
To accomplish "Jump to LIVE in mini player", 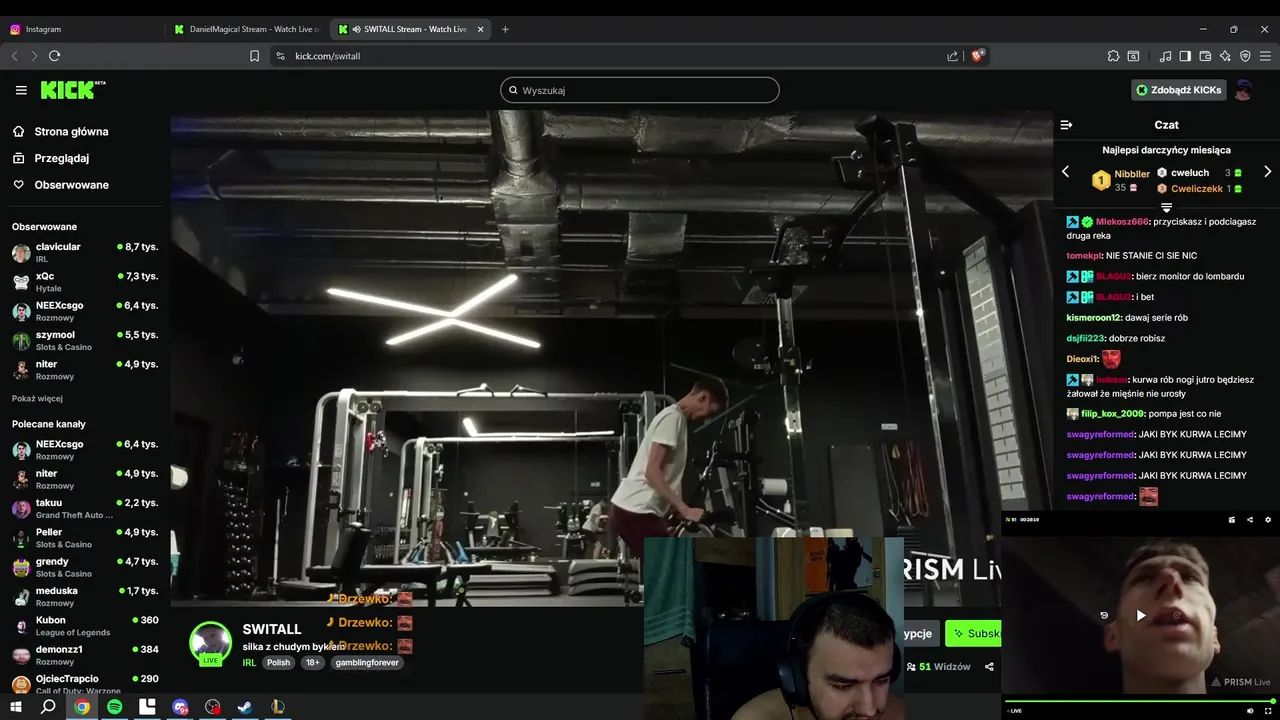I will (1014, 711).
